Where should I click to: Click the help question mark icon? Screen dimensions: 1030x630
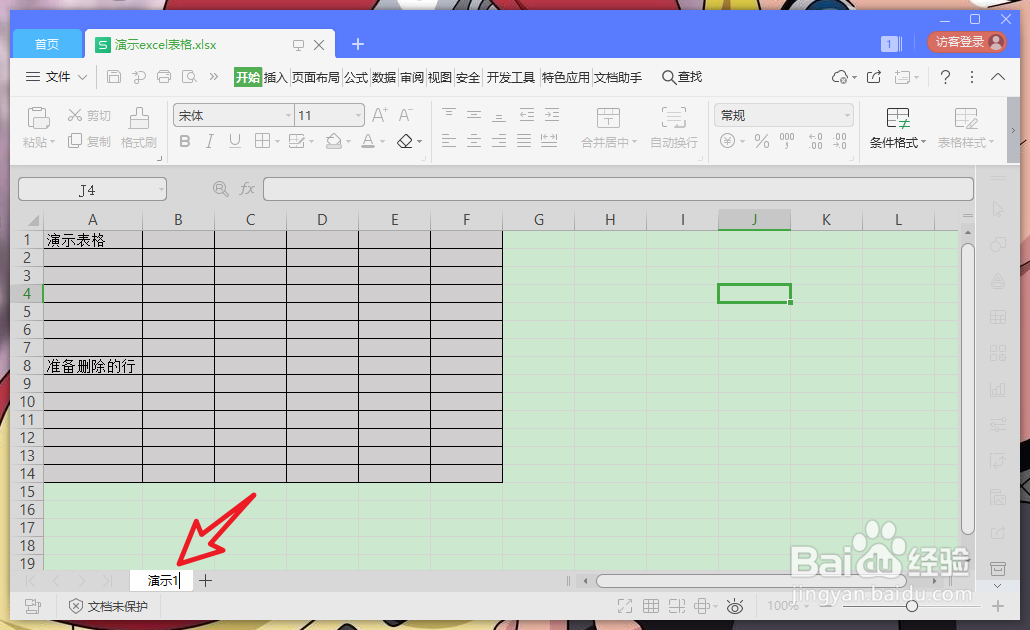945,77
